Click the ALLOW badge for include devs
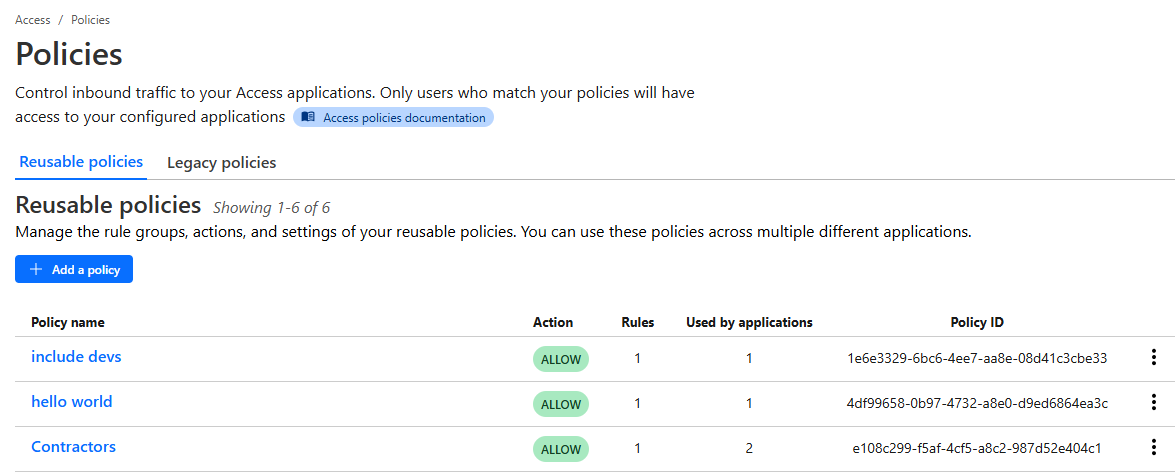Screen dimensions: 1175x473 click(x=560, y=359)
